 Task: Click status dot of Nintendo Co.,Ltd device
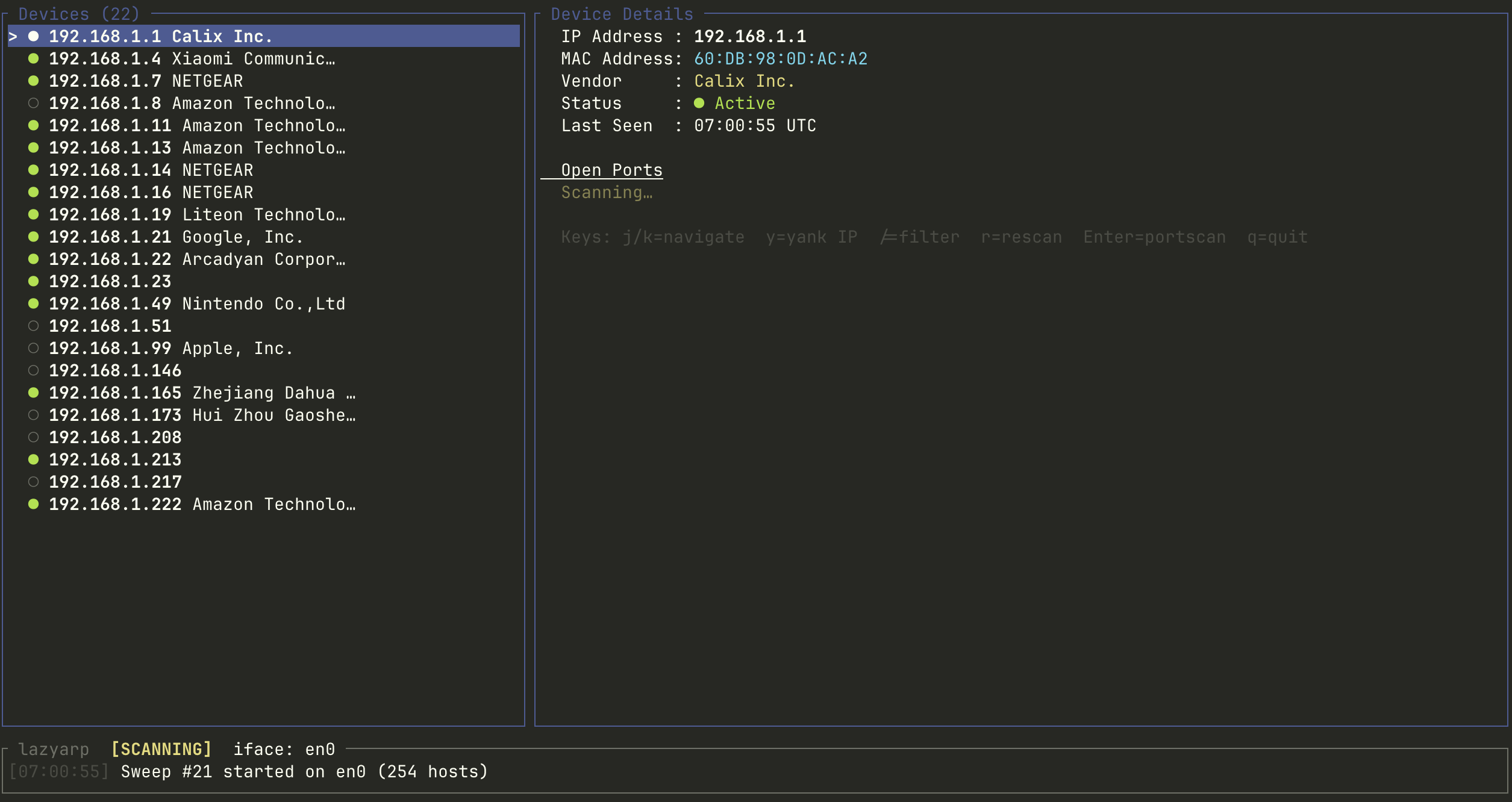[34, 303]
